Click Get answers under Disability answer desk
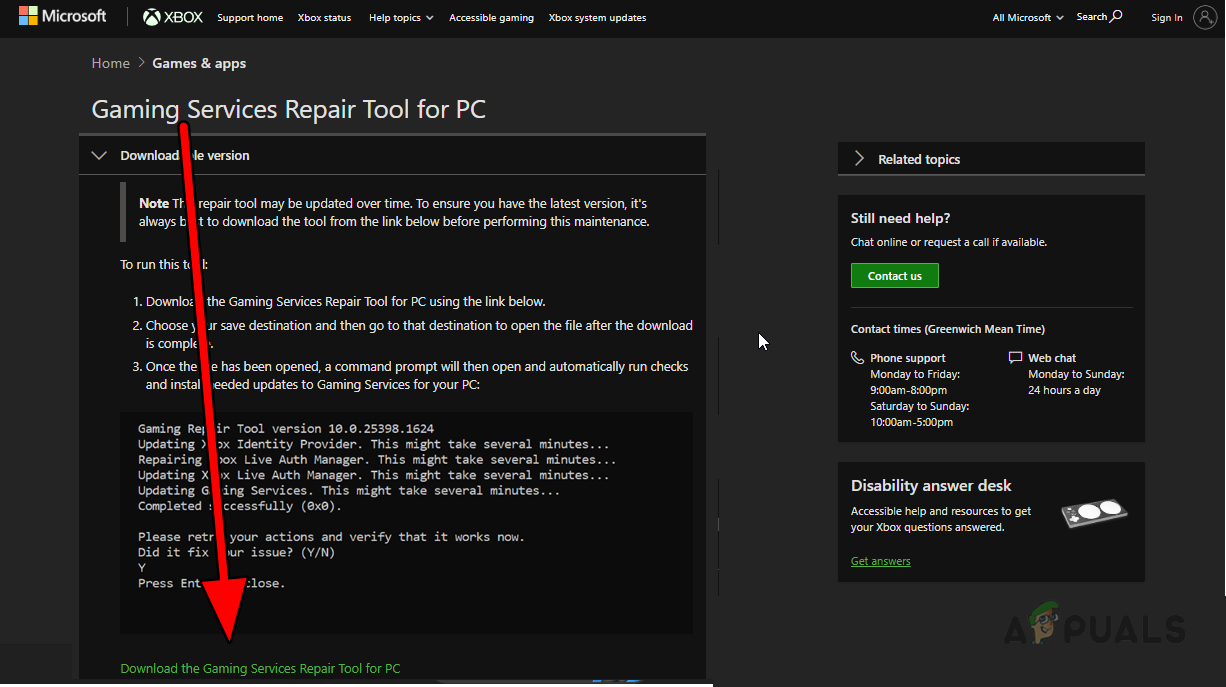 click(x=880, y=561)
